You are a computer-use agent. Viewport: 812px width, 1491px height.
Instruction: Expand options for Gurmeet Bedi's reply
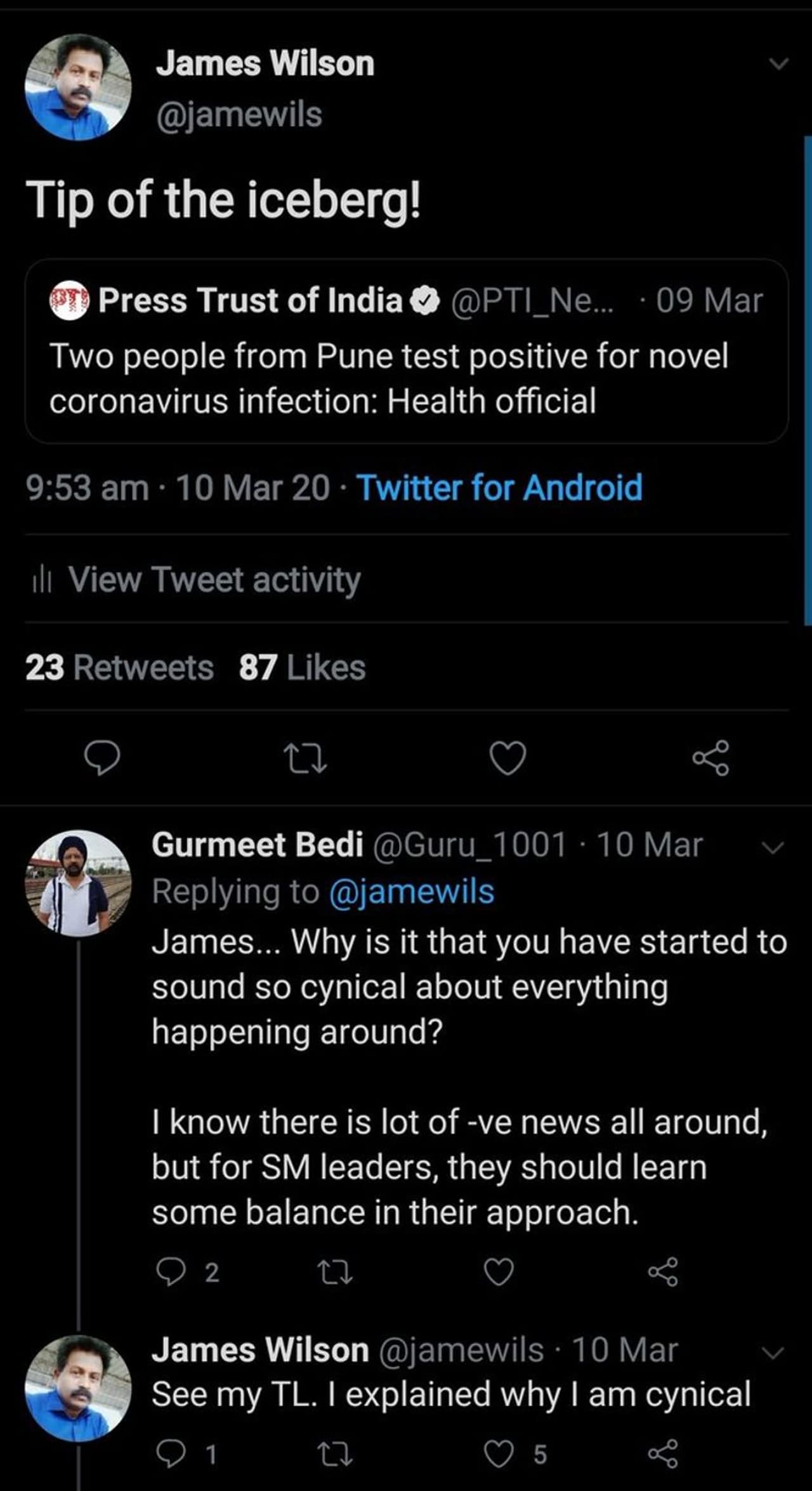[772, 847]
